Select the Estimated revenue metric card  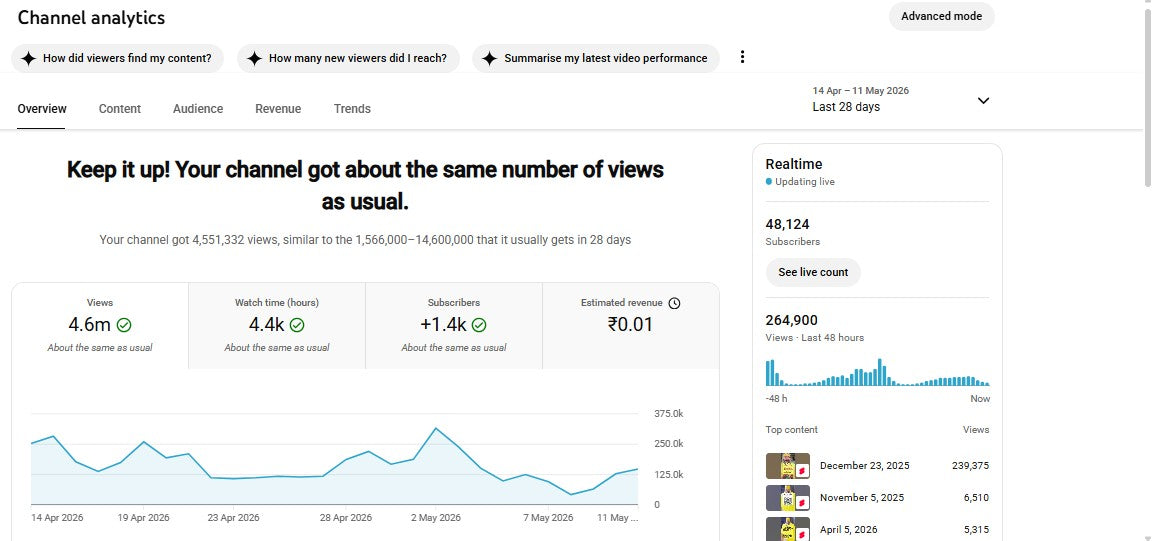[x=631, y=326]
